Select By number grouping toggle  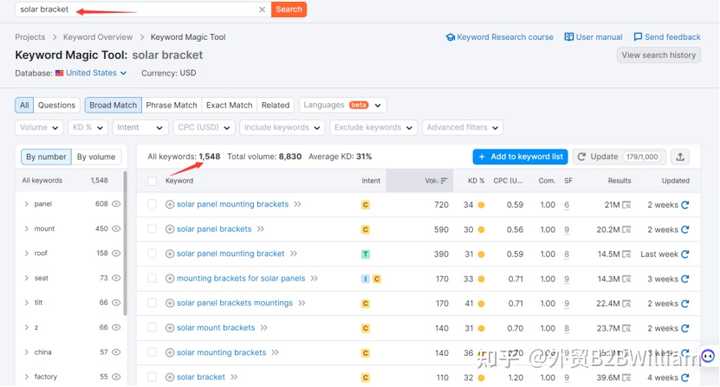(x=46, y=157)
